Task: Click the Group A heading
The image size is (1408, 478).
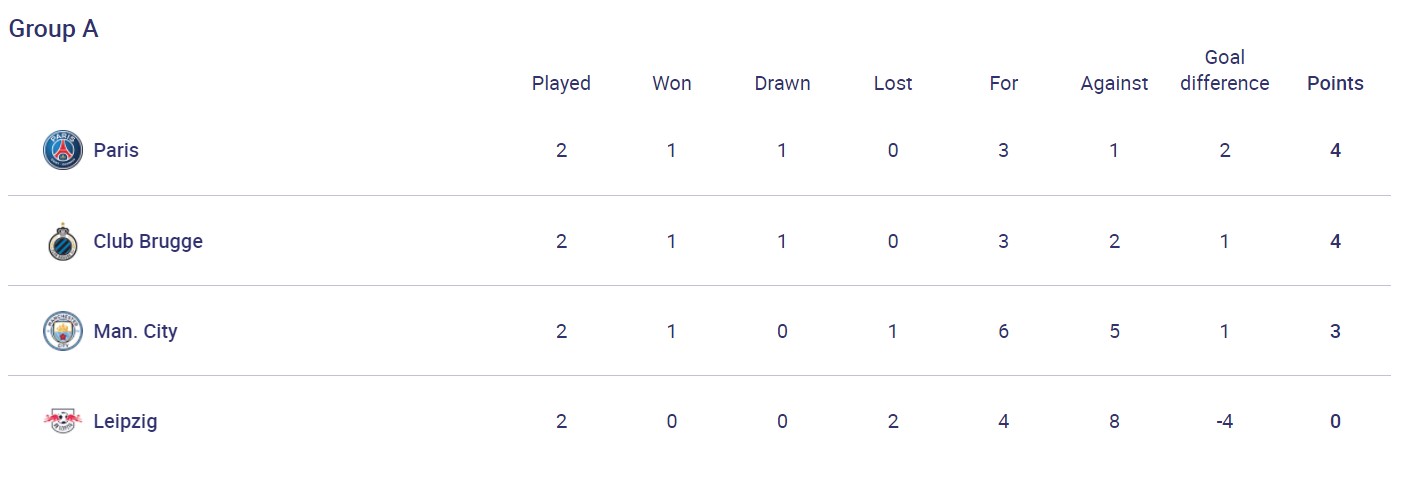Action: (x=54, y=29)
